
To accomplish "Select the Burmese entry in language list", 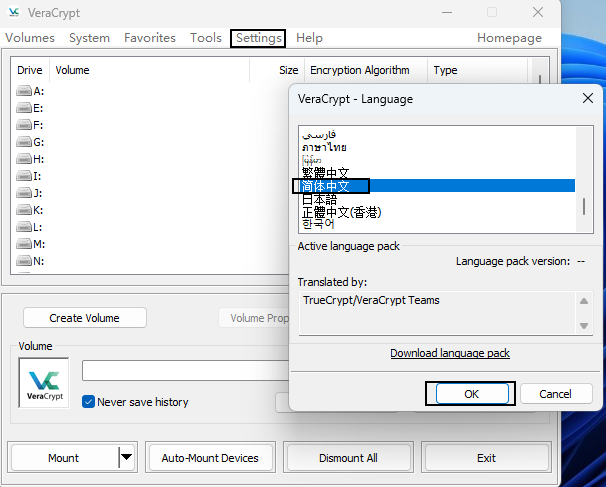I will point(438,160).
